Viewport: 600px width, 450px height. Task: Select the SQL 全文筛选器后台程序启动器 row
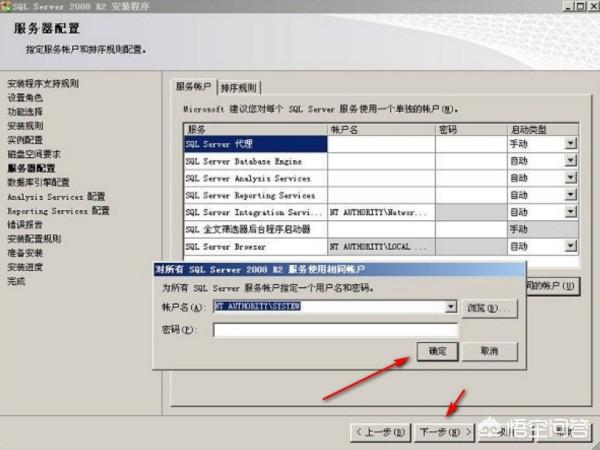point(256,230)
